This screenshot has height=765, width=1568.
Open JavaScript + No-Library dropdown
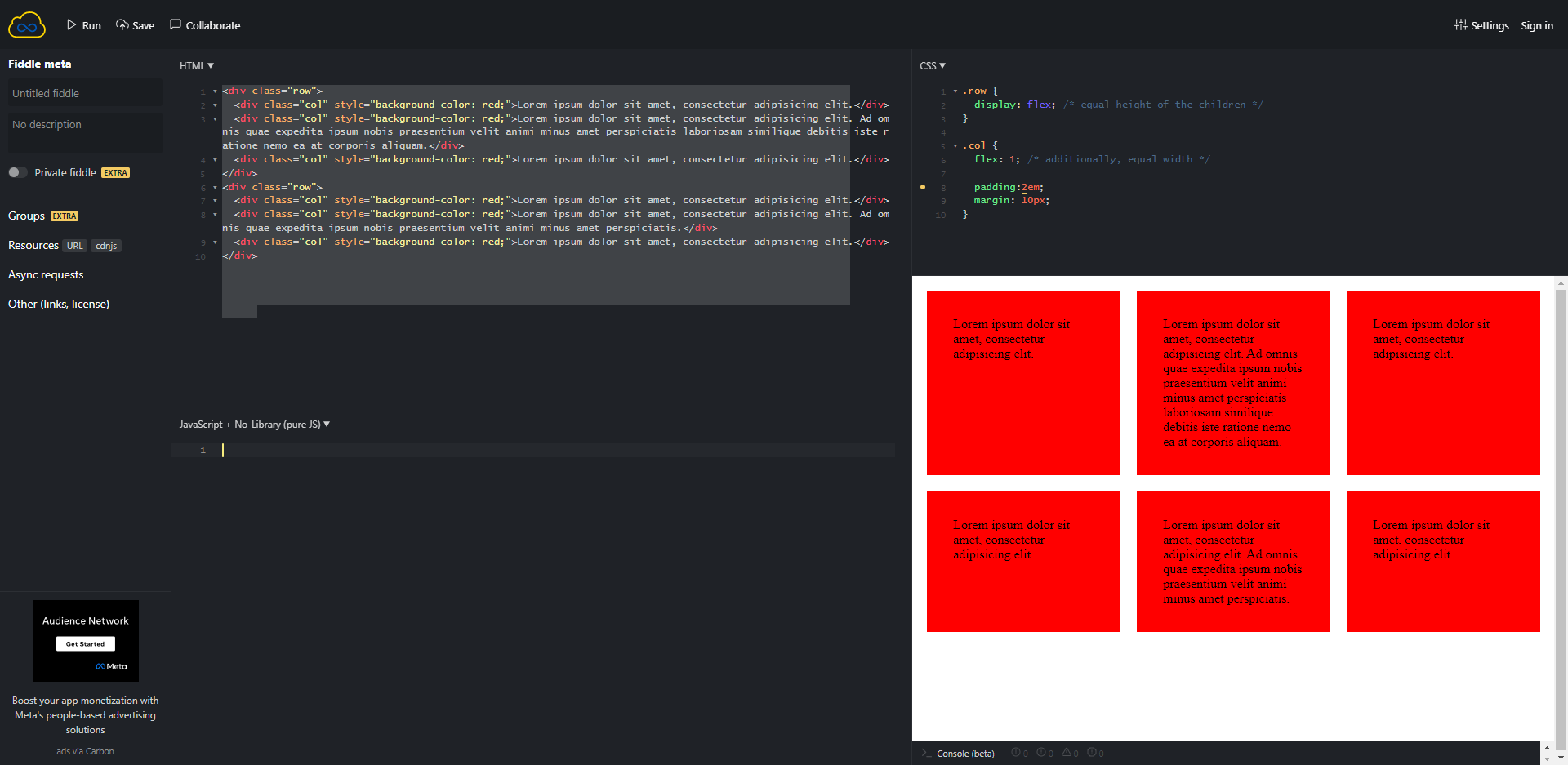(255, 425)
